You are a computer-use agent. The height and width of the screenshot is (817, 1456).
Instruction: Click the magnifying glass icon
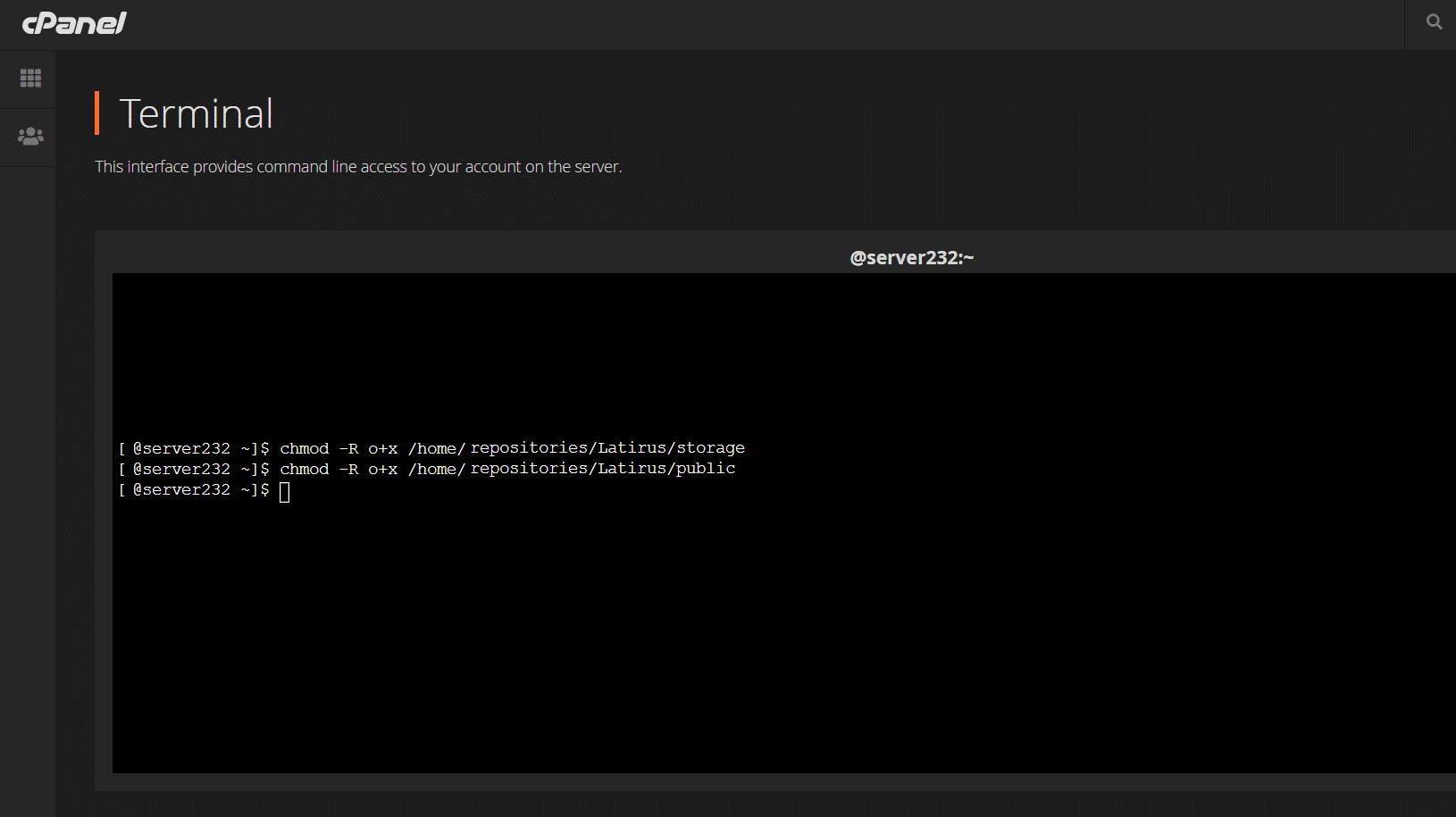click(x=1433, y=21)
